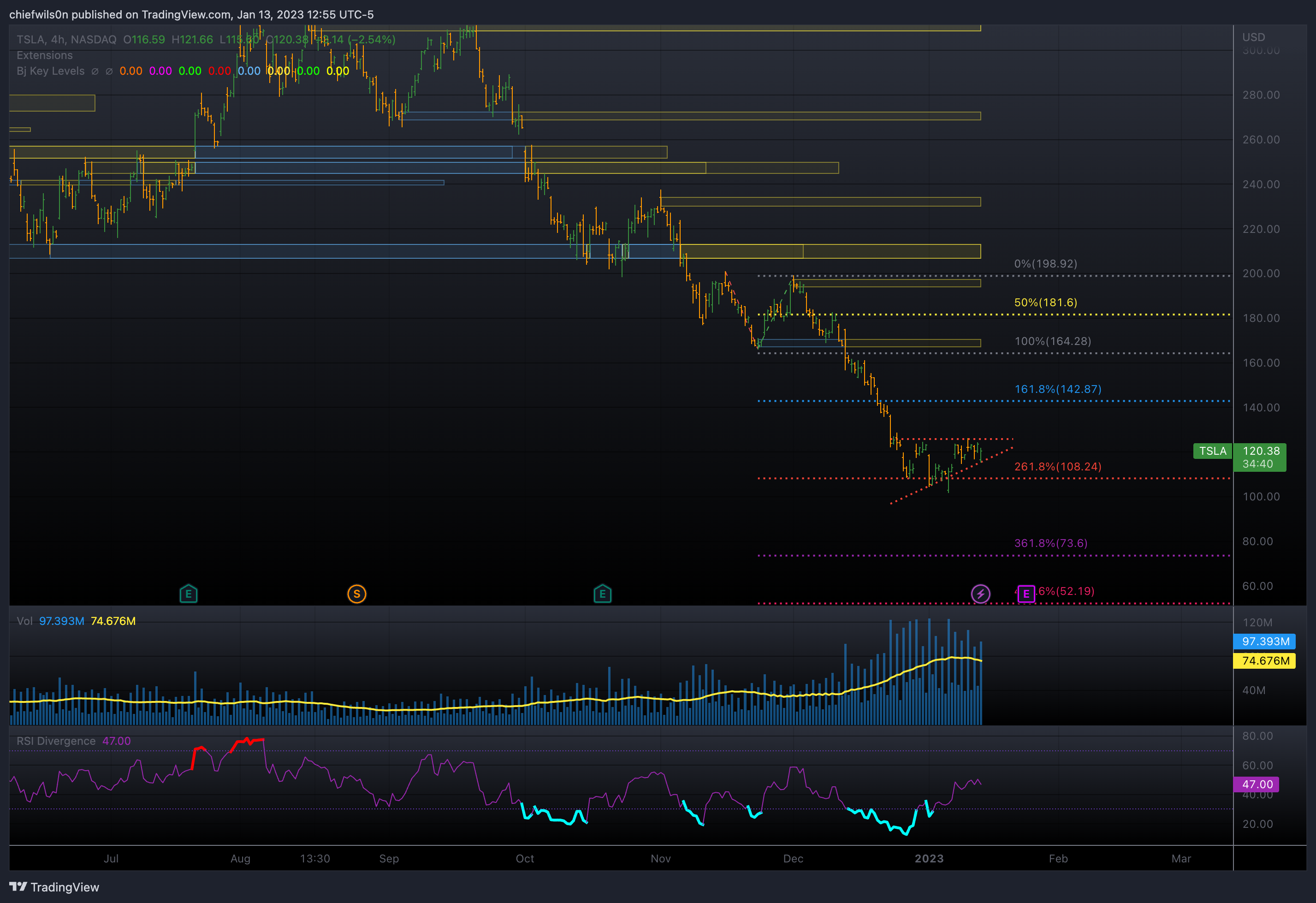The width and height of the screenshot is (1316, 903).
Task: Click the orange 0.00 Bj Key Levels value
Action: (131, 71)
